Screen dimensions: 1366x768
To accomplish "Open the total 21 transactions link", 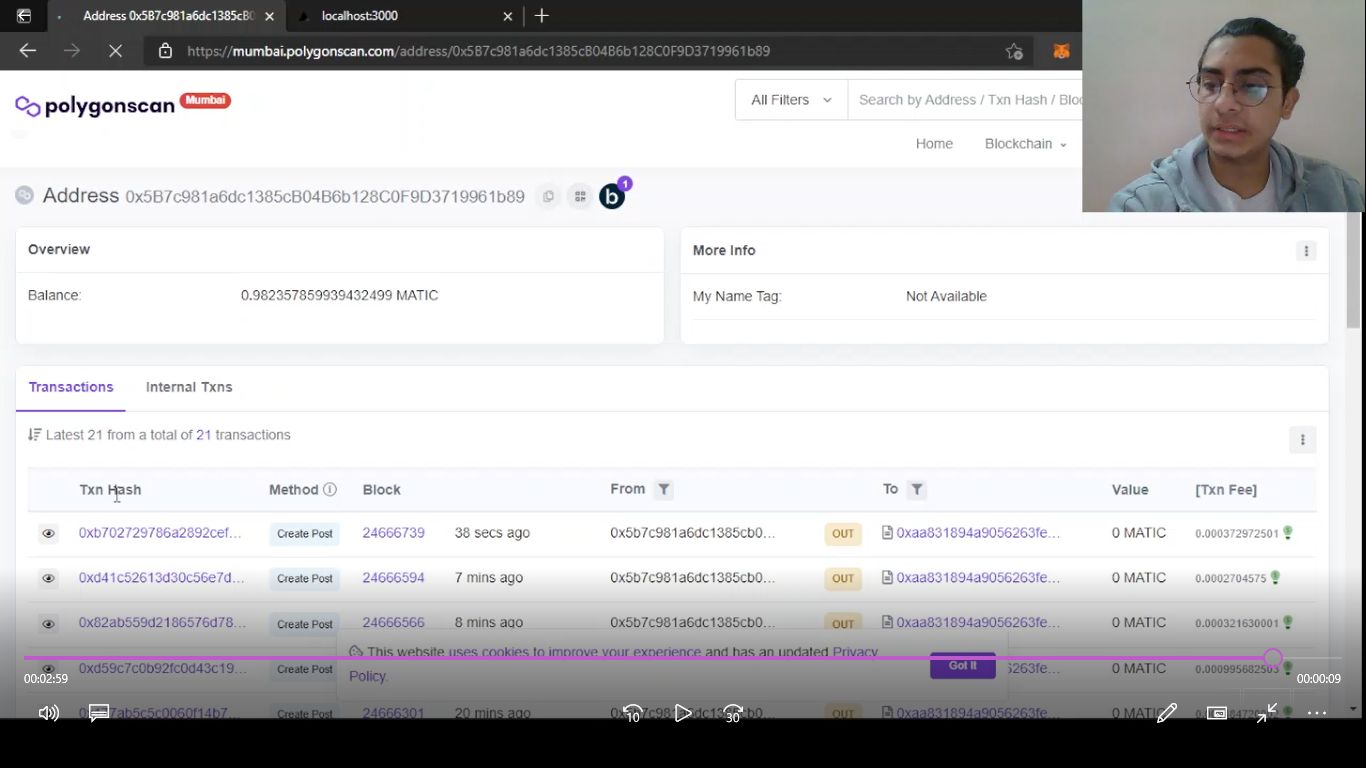I will click(x=204, y=435).
